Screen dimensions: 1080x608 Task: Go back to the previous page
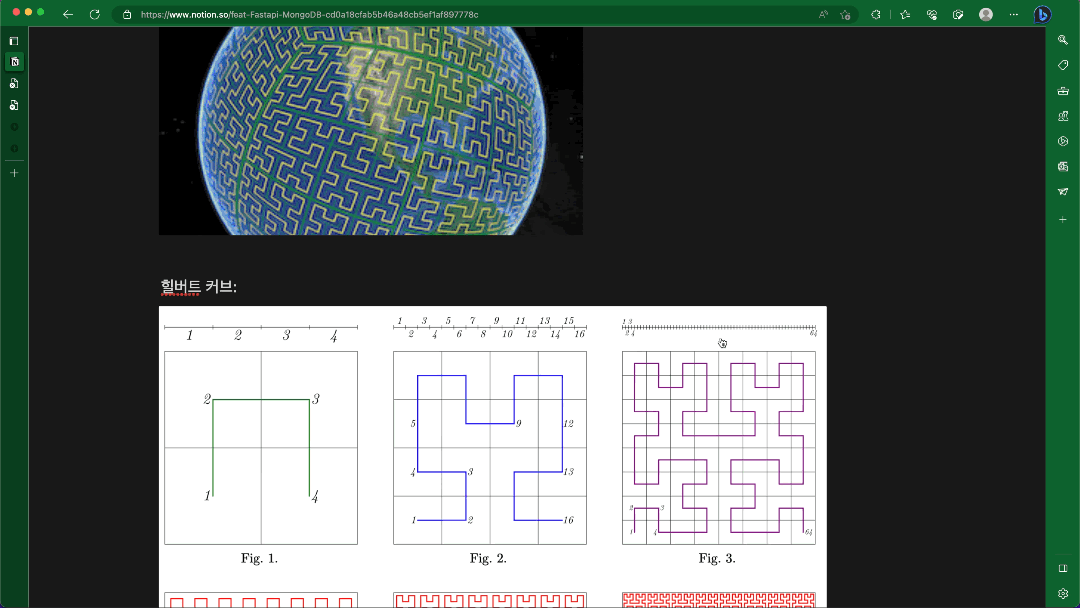(x=68, y=14)
